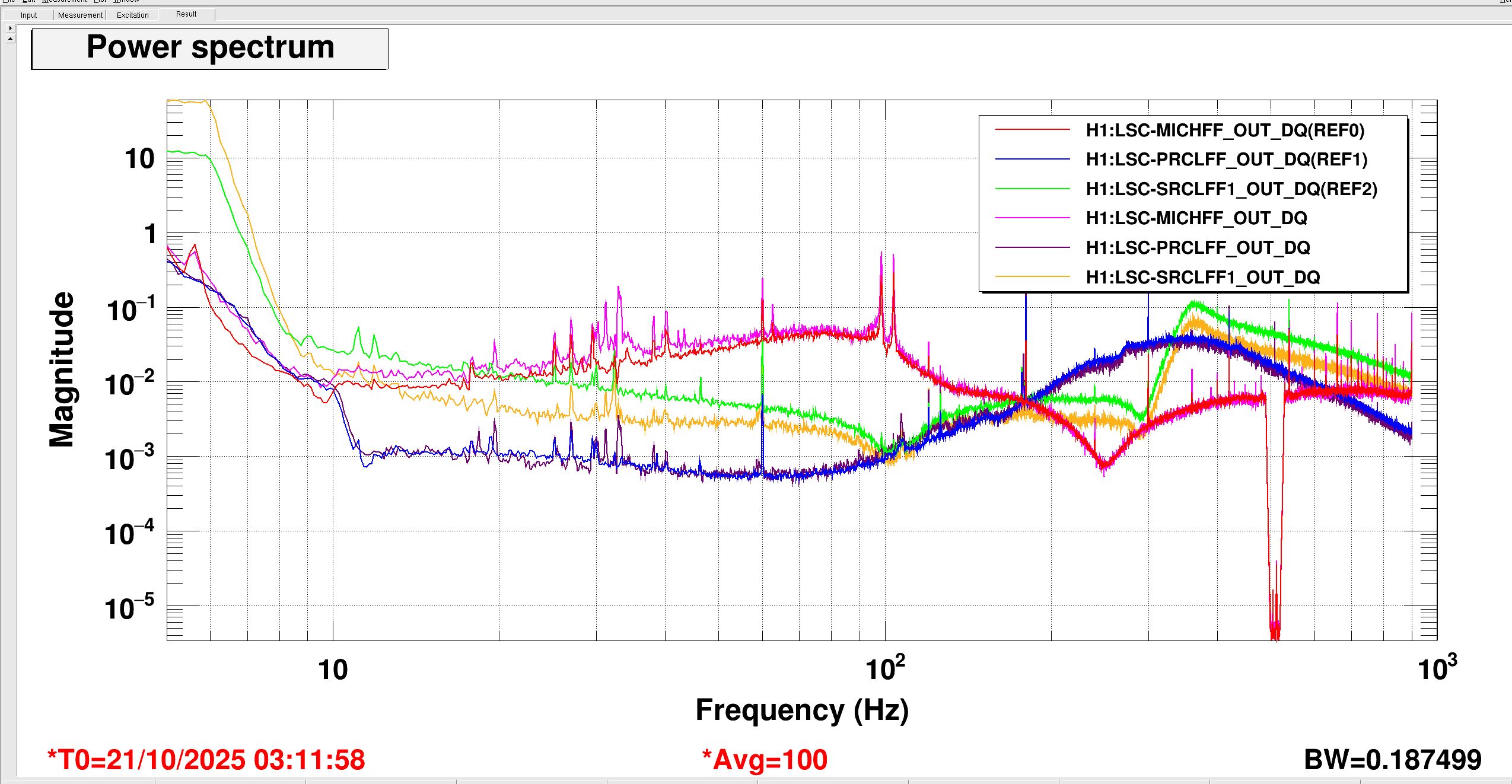Image resolution: width=1512 pixels, height=784 pixels.
Task: Click red line sample for MICHFF REF0
Action: (1032, 130)
